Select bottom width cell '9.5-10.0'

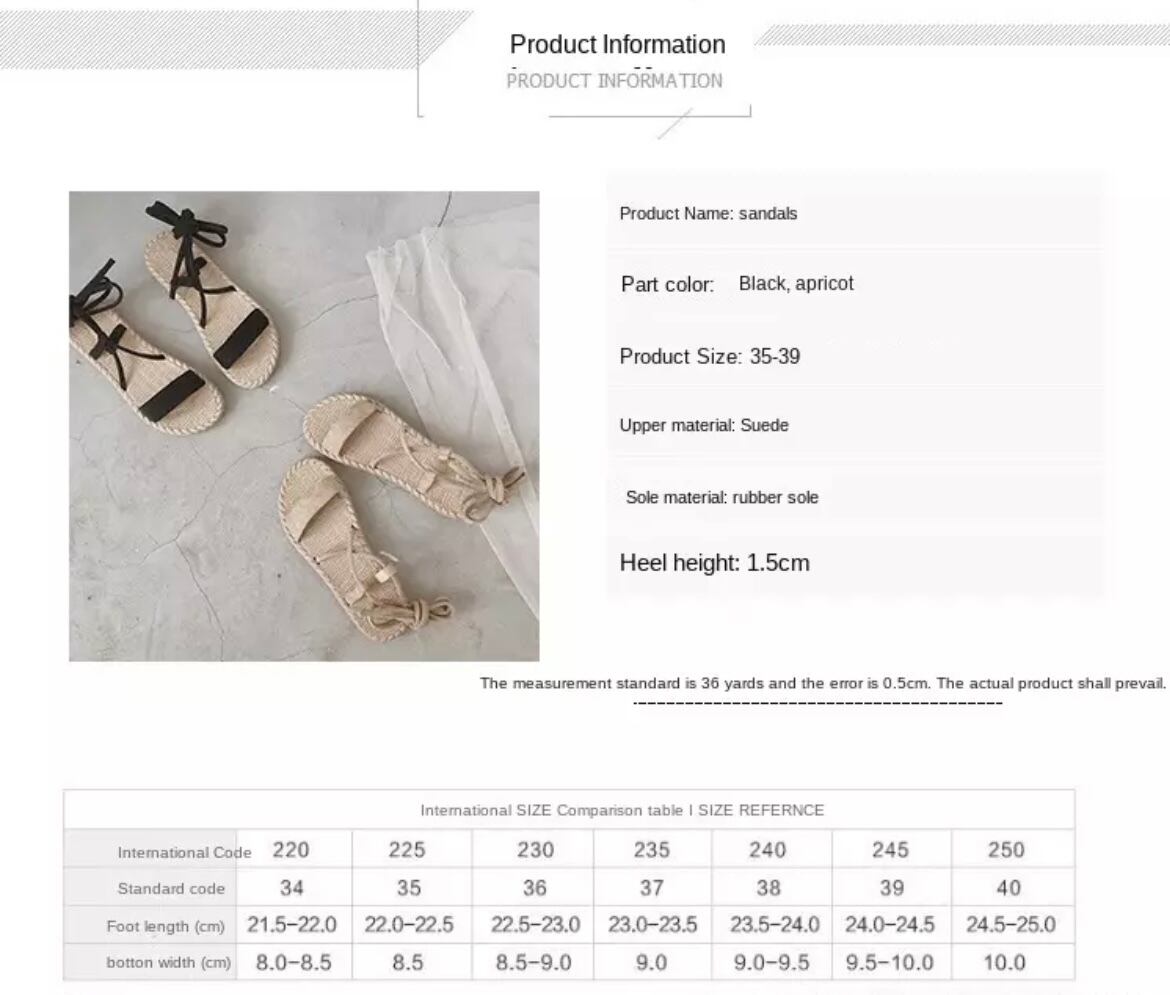pos(889,963)
